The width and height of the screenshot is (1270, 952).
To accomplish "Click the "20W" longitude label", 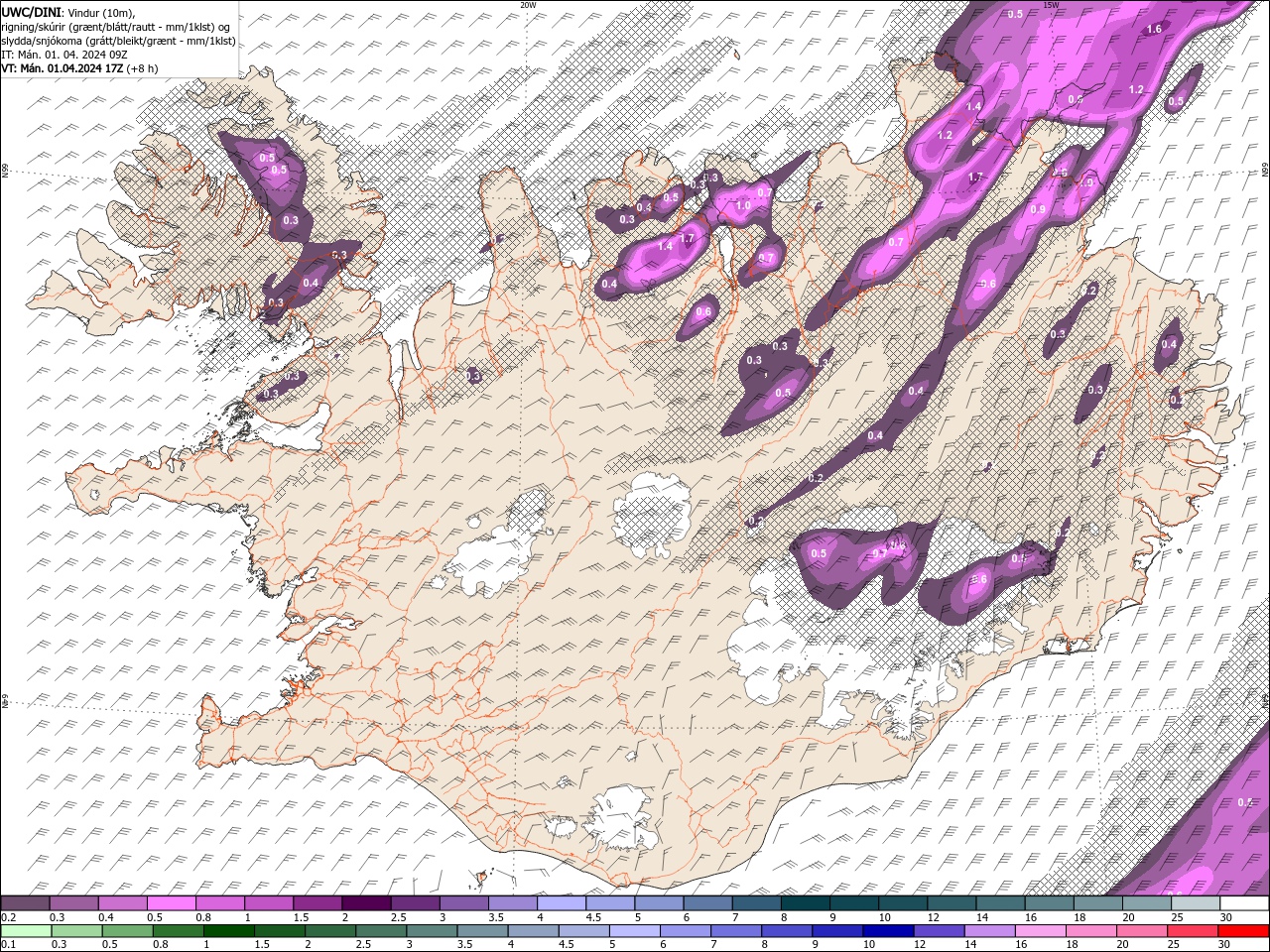I will pyautogui.click(x=528, y=5).
